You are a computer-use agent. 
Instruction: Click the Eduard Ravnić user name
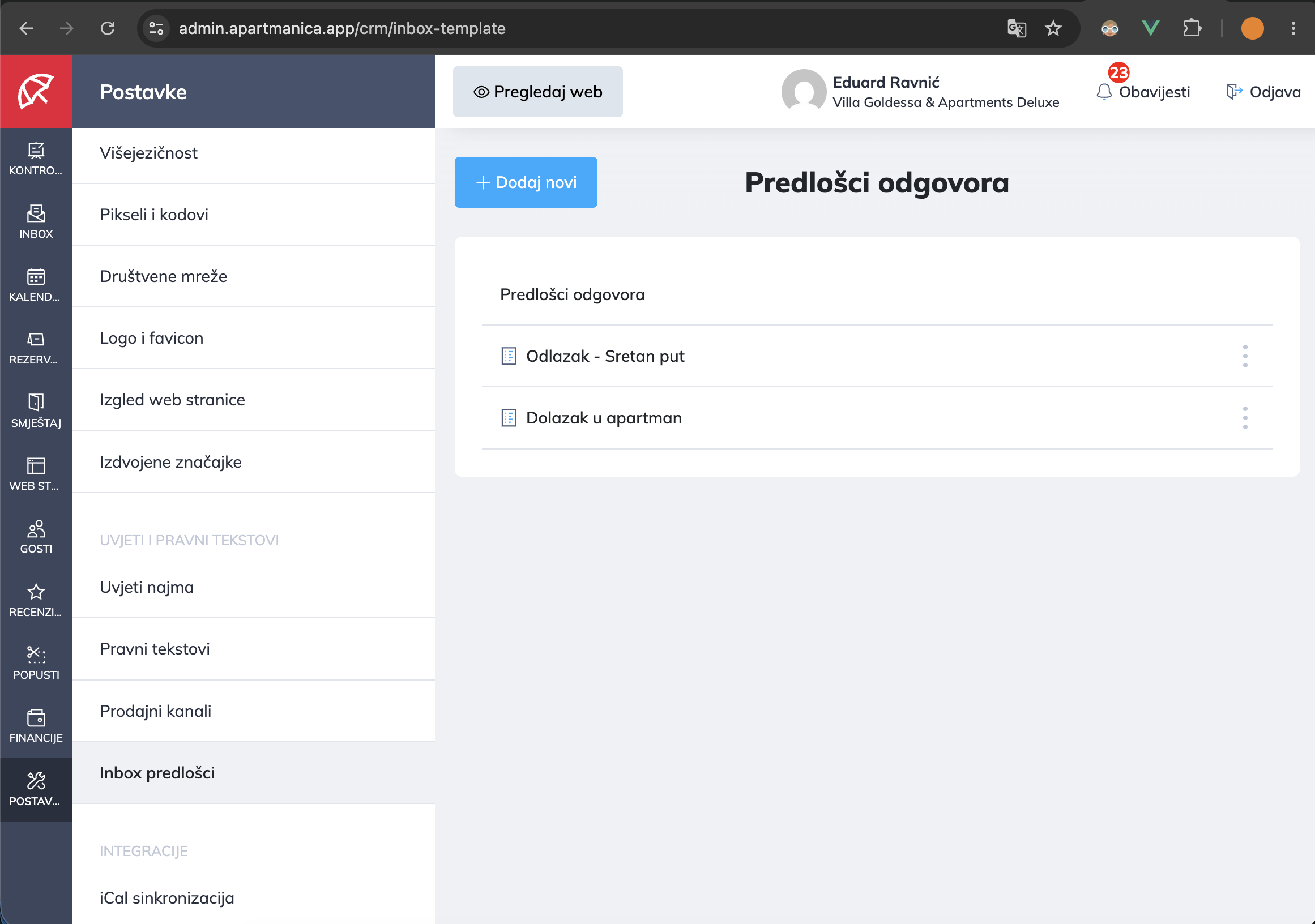point(886,83)
